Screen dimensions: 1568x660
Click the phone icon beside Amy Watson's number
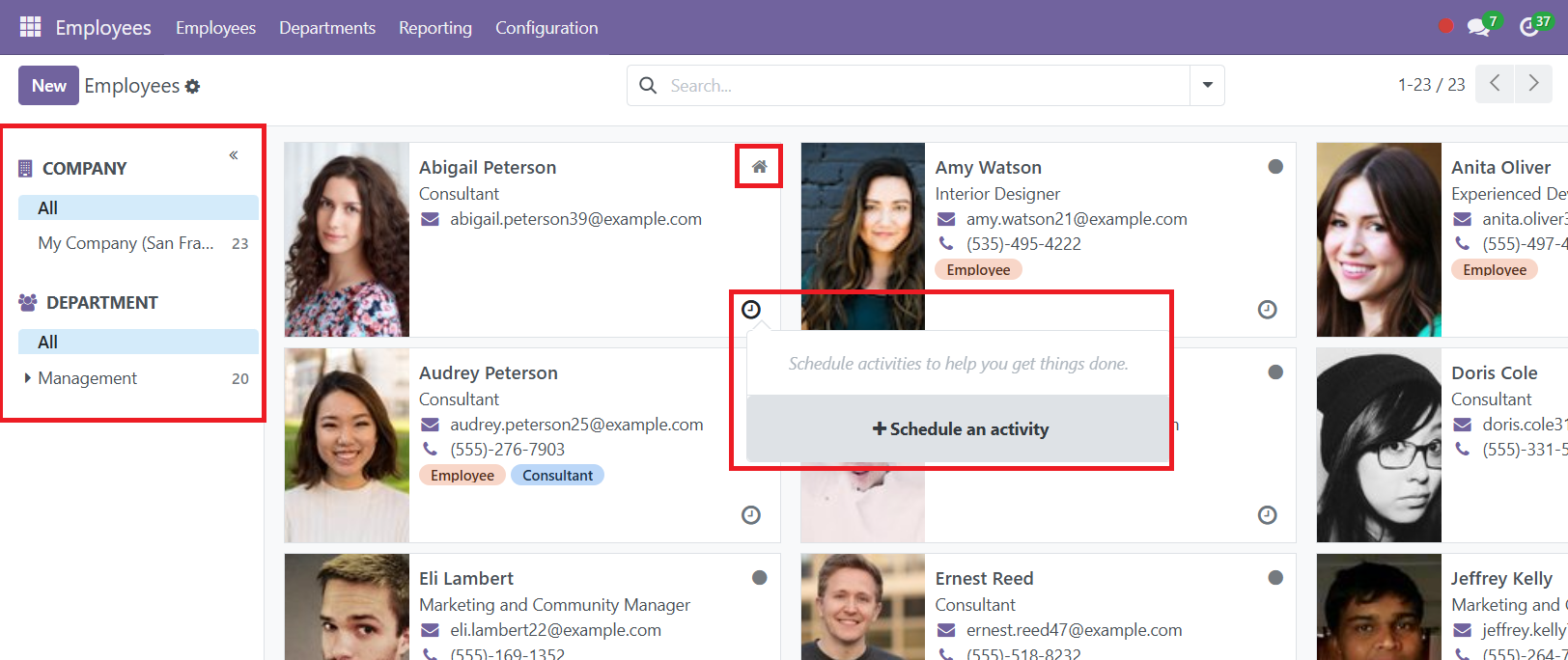click(946, 244)
